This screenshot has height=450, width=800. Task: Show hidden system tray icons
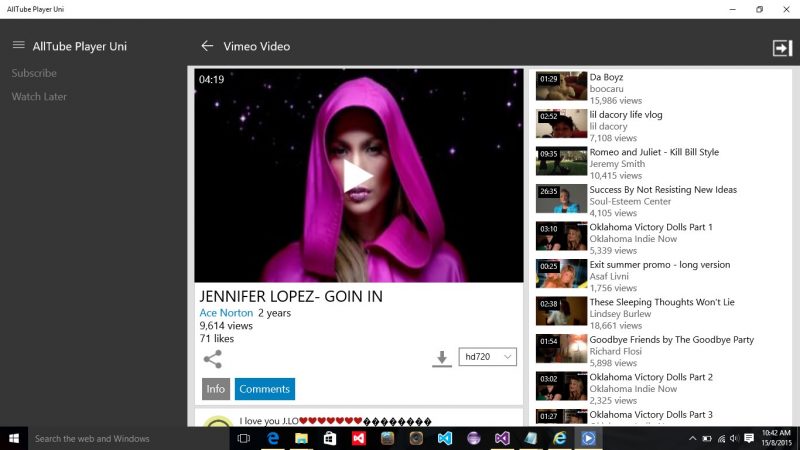click(692, 438)
